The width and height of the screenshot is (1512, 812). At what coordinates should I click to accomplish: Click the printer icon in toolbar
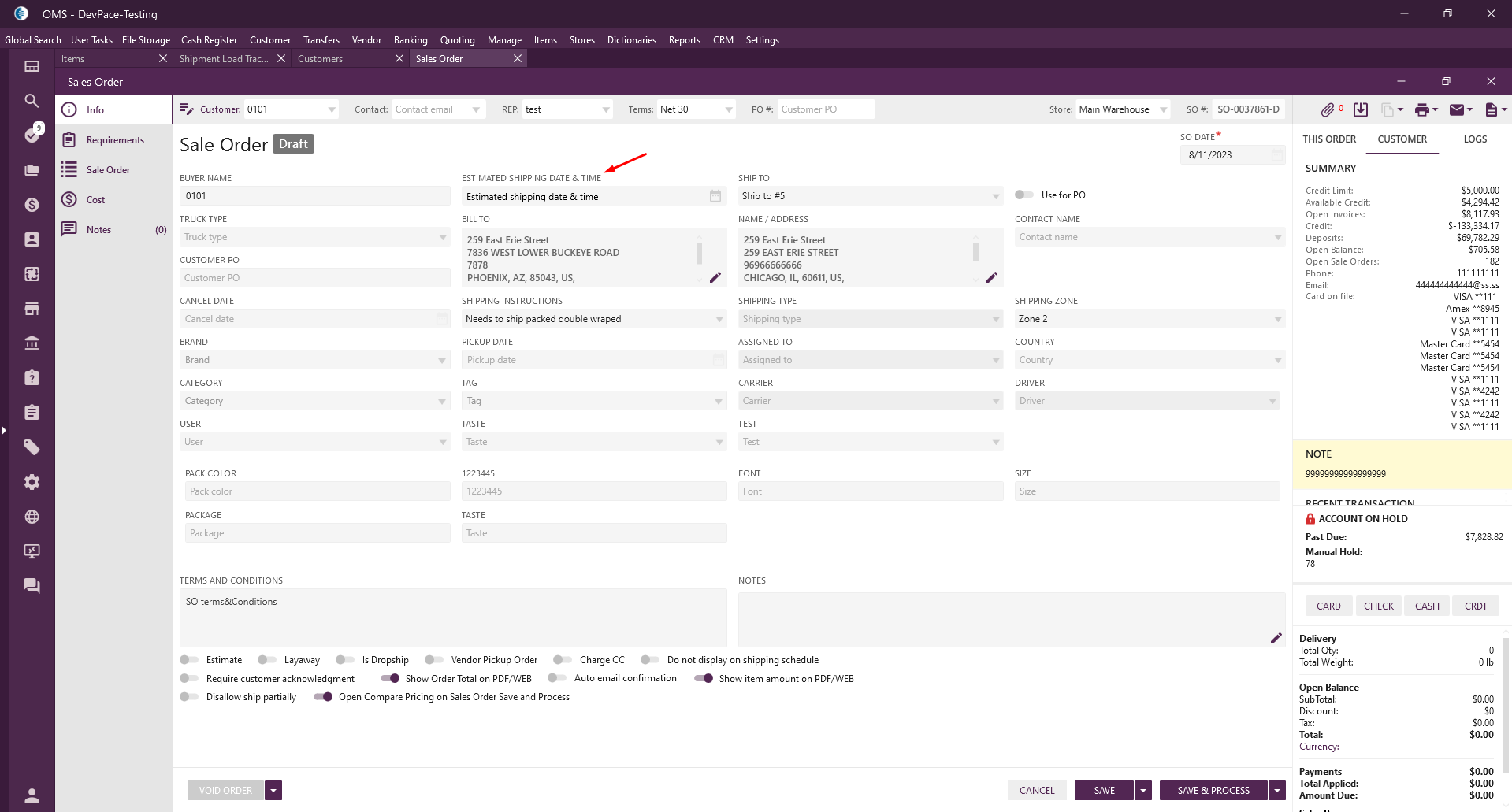tap(1421, 109)
